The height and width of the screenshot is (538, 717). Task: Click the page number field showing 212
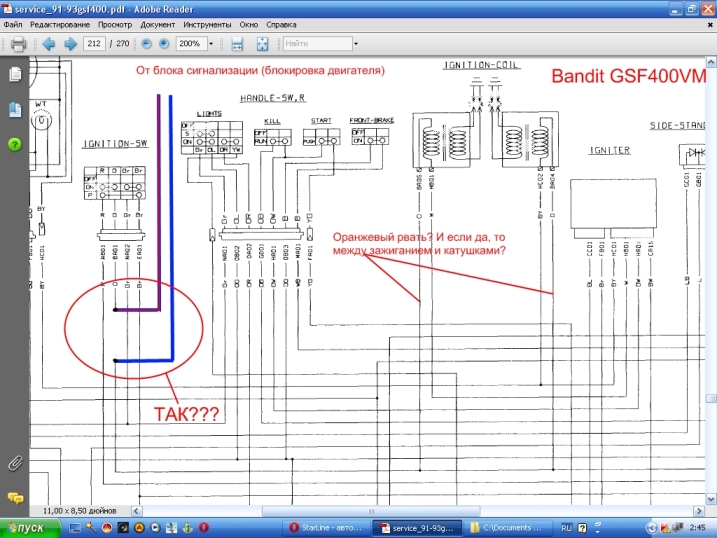point(96,44)
